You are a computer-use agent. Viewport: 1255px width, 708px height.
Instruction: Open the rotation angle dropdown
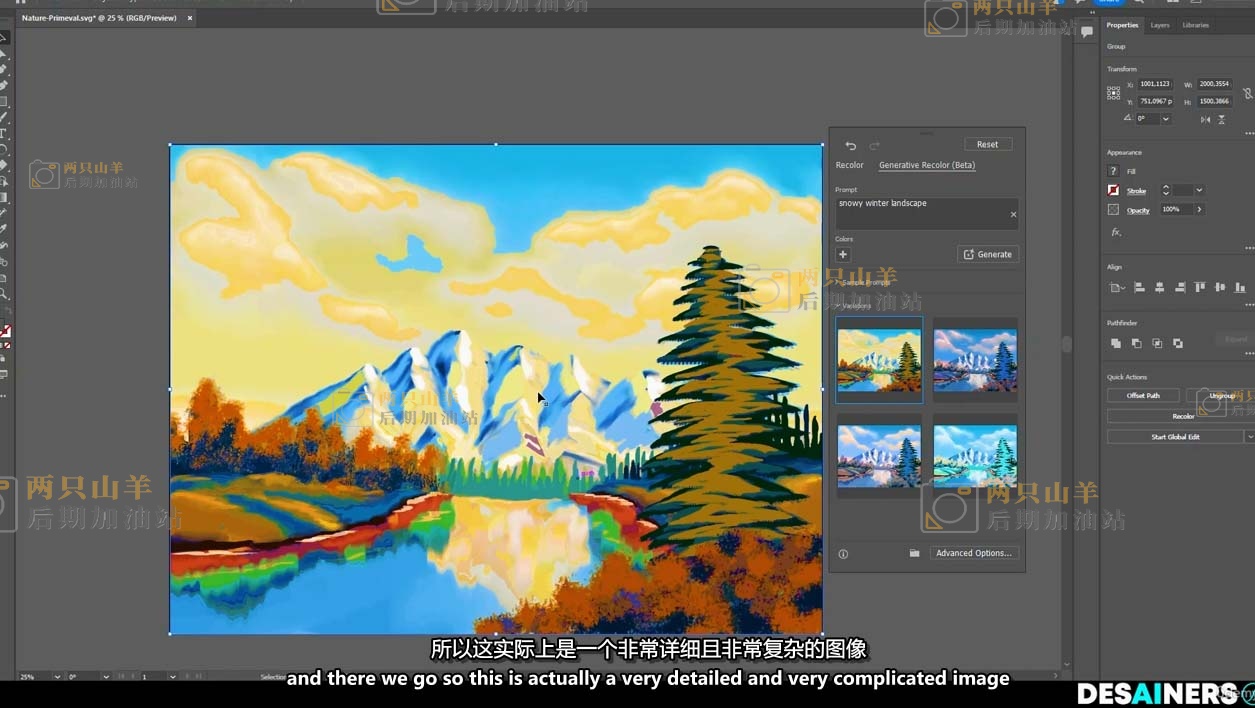click(x=1166, y=118)
